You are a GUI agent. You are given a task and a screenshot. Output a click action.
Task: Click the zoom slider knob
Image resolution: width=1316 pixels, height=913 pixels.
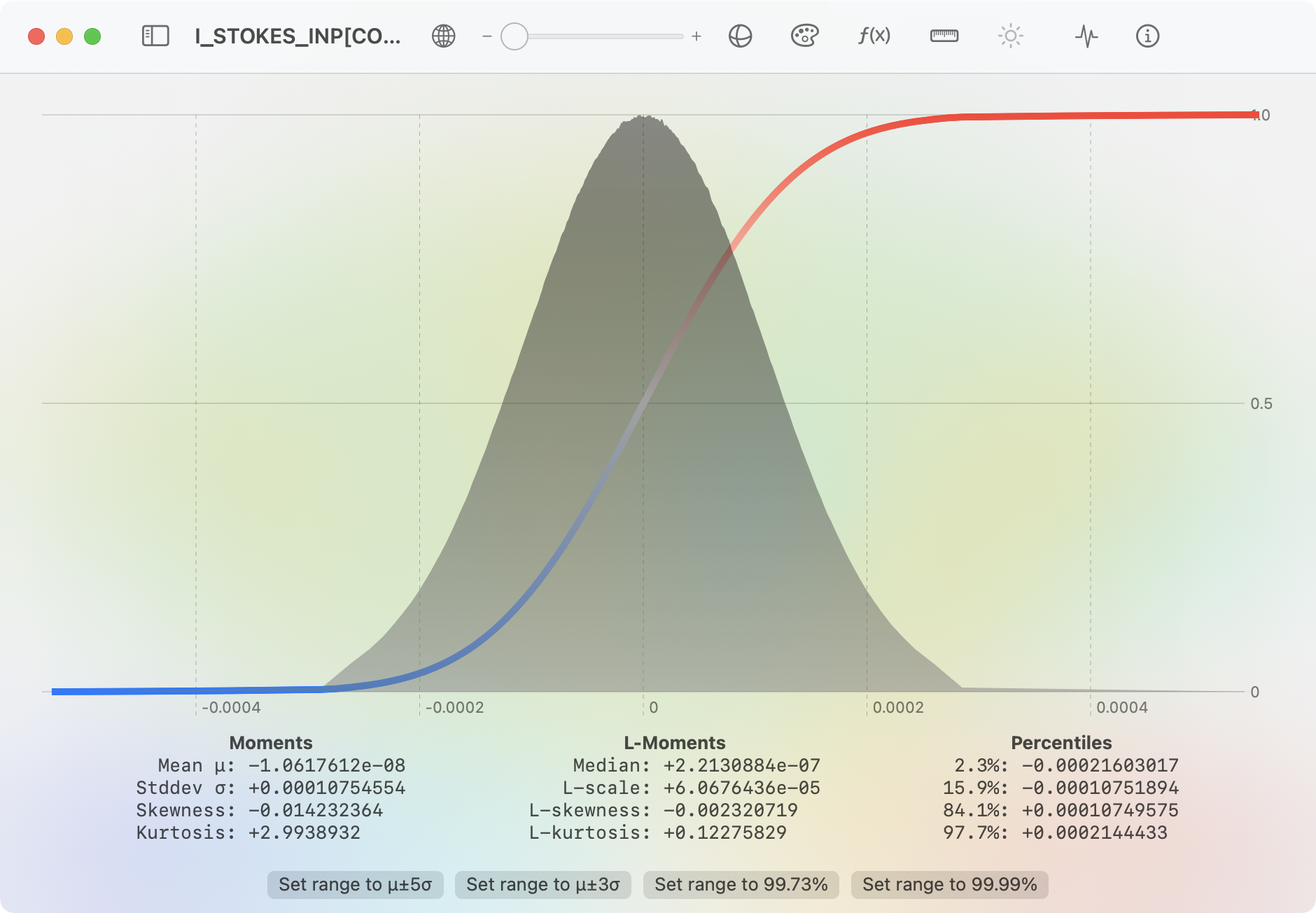(514, 36)
